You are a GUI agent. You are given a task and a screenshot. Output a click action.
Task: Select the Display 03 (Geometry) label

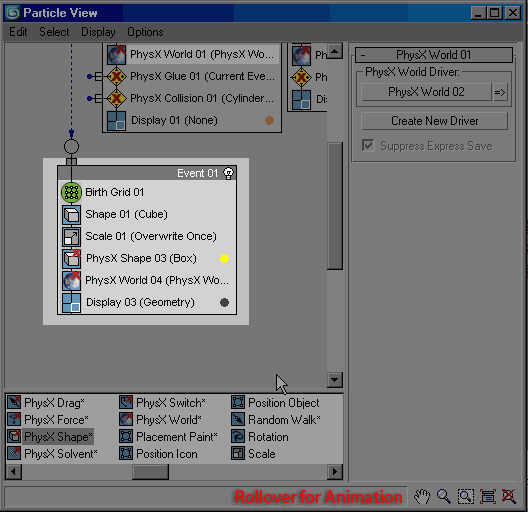[140, 302]
